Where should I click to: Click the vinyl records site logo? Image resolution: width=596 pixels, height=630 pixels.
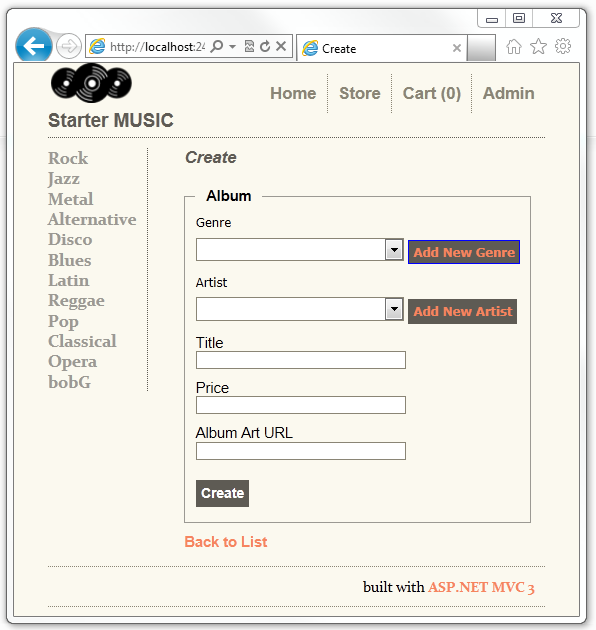pyautogui.click(x=91, y=83)
